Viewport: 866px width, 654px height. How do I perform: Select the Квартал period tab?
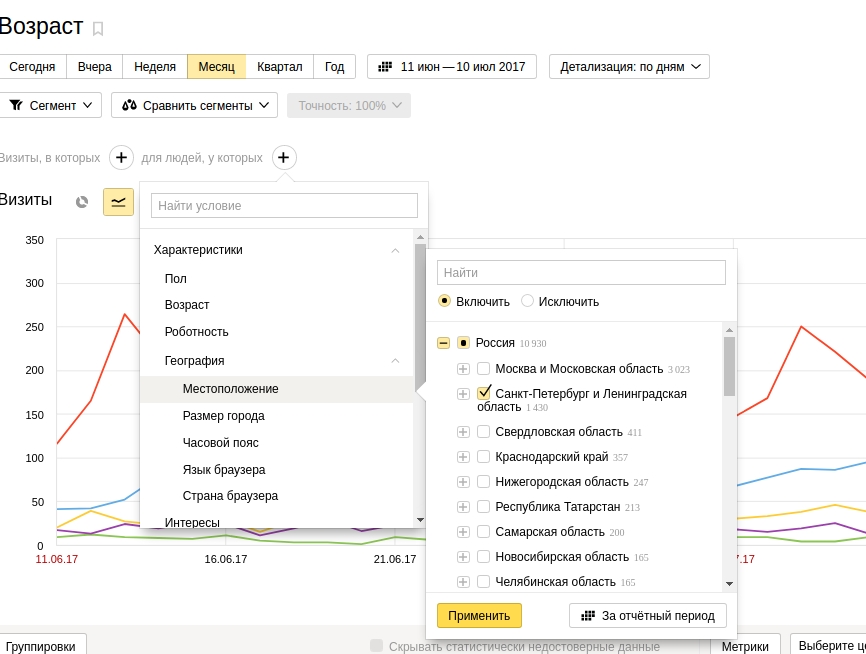(x=279, y=67)
